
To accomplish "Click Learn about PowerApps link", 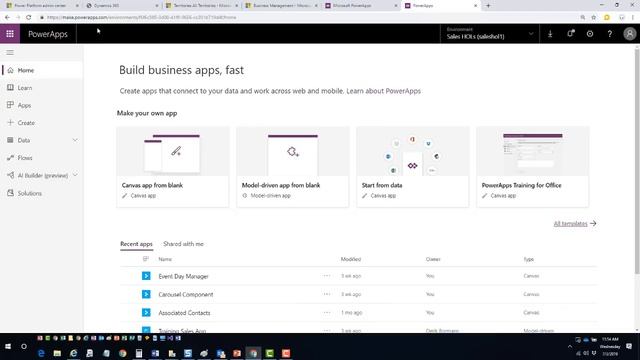I will 384,91.
